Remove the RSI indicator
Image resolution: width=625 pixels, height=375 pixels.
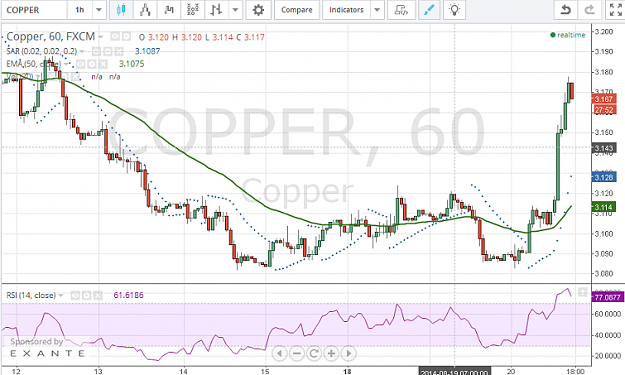97,295
